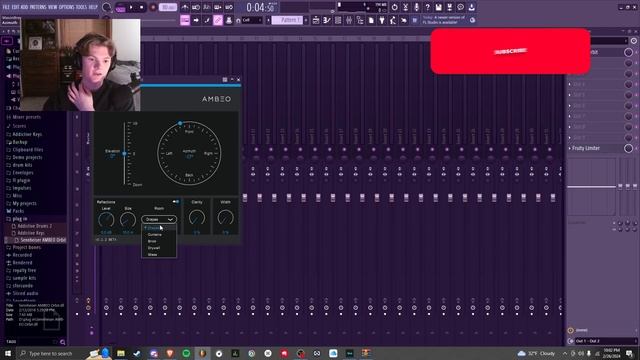640x360 pixels.
Task: Open the FILE menu
Action: tap(6, 7)
